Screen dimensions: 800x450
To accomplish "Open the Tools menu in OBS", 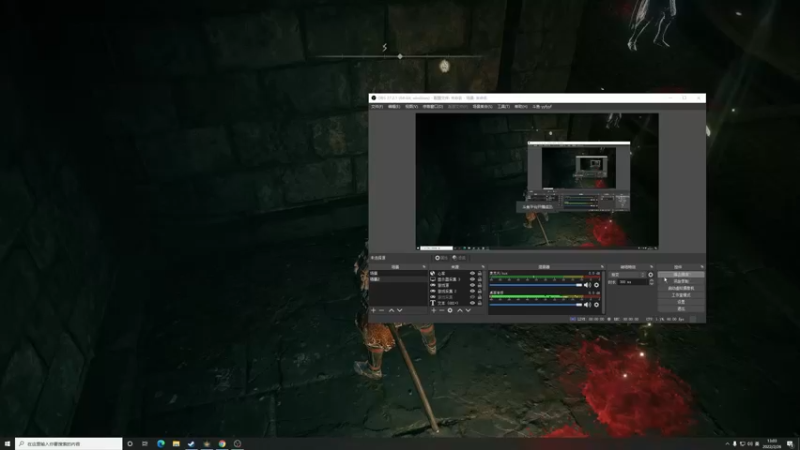I will (504, 107).
